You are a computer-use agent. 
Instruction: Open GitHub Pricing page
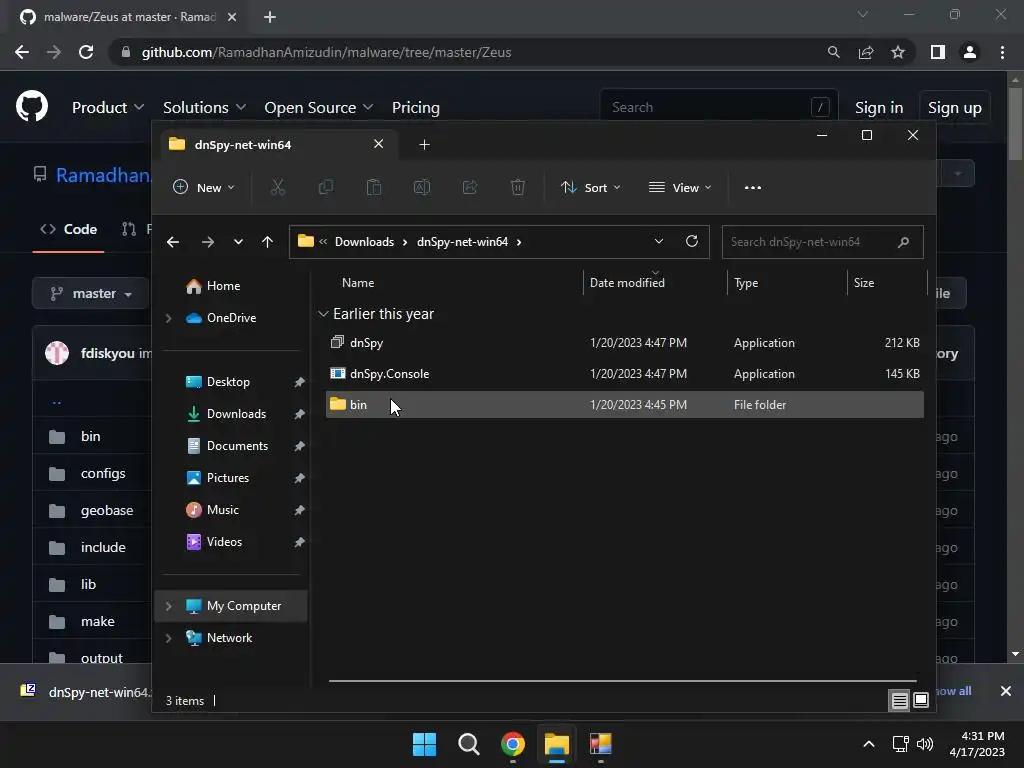[416, 108]
